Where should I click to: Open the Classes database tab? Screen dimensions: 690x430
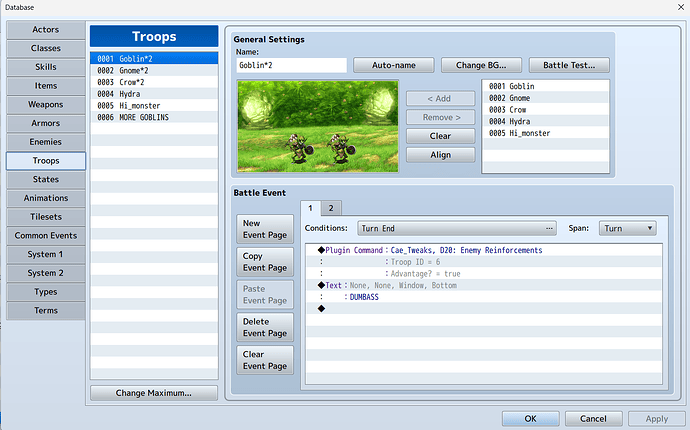pos(46,48)
